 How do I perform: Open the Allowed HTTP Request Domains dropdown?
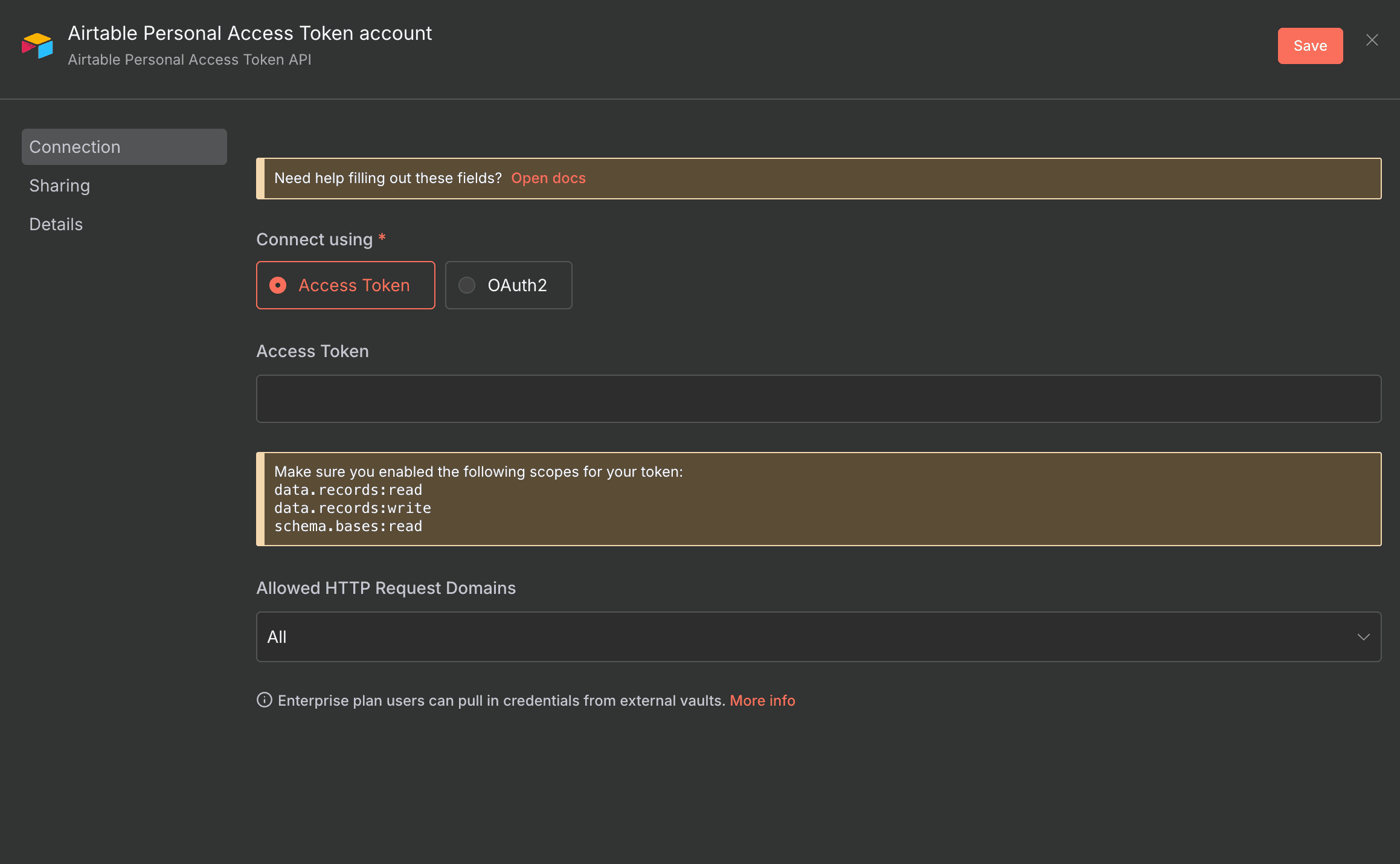tap(818, 637)
